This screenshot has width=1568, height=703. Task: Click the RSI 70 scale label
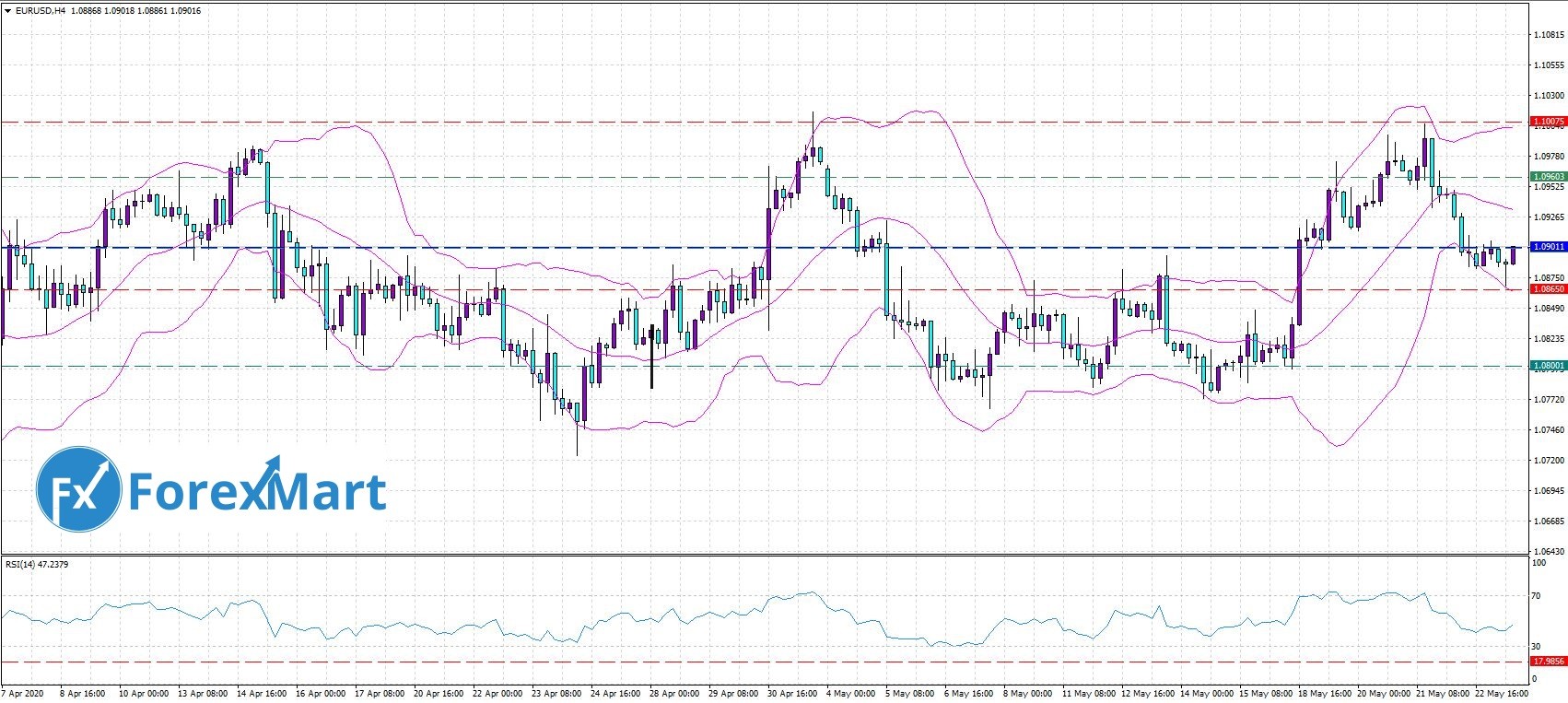[1536, 596]
